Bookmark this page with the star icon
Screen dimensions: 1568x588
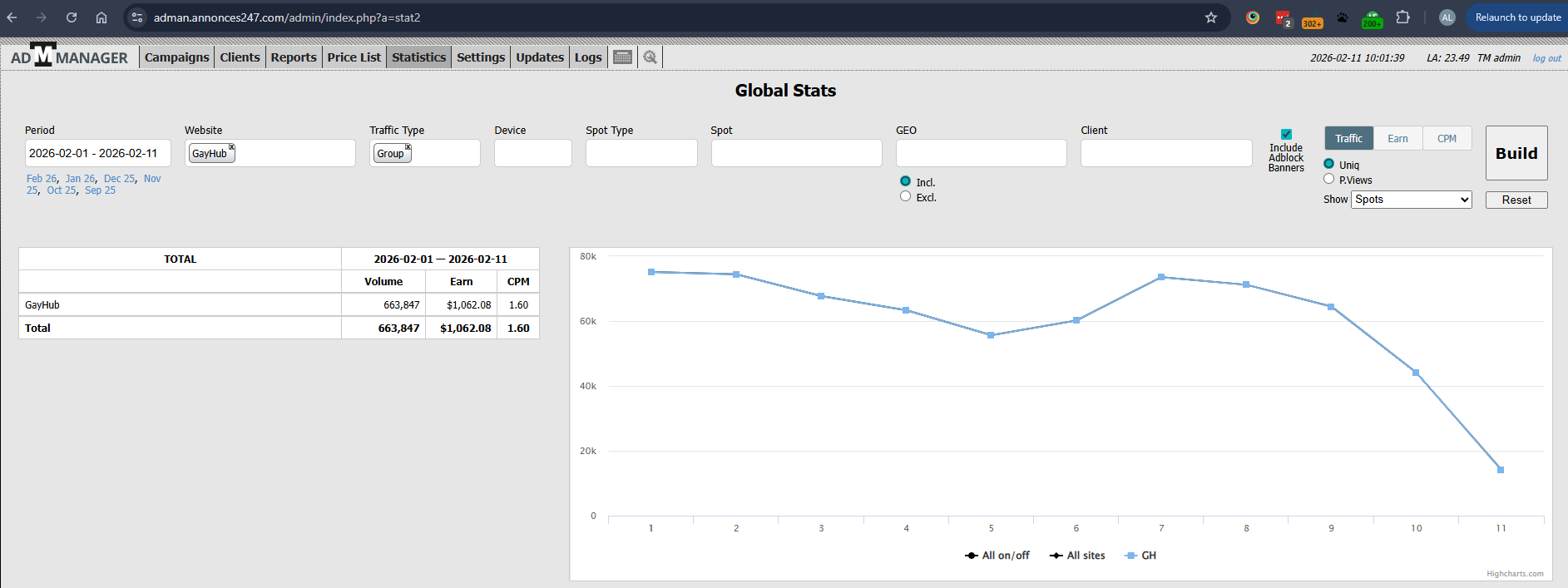tap(1211, 17)
